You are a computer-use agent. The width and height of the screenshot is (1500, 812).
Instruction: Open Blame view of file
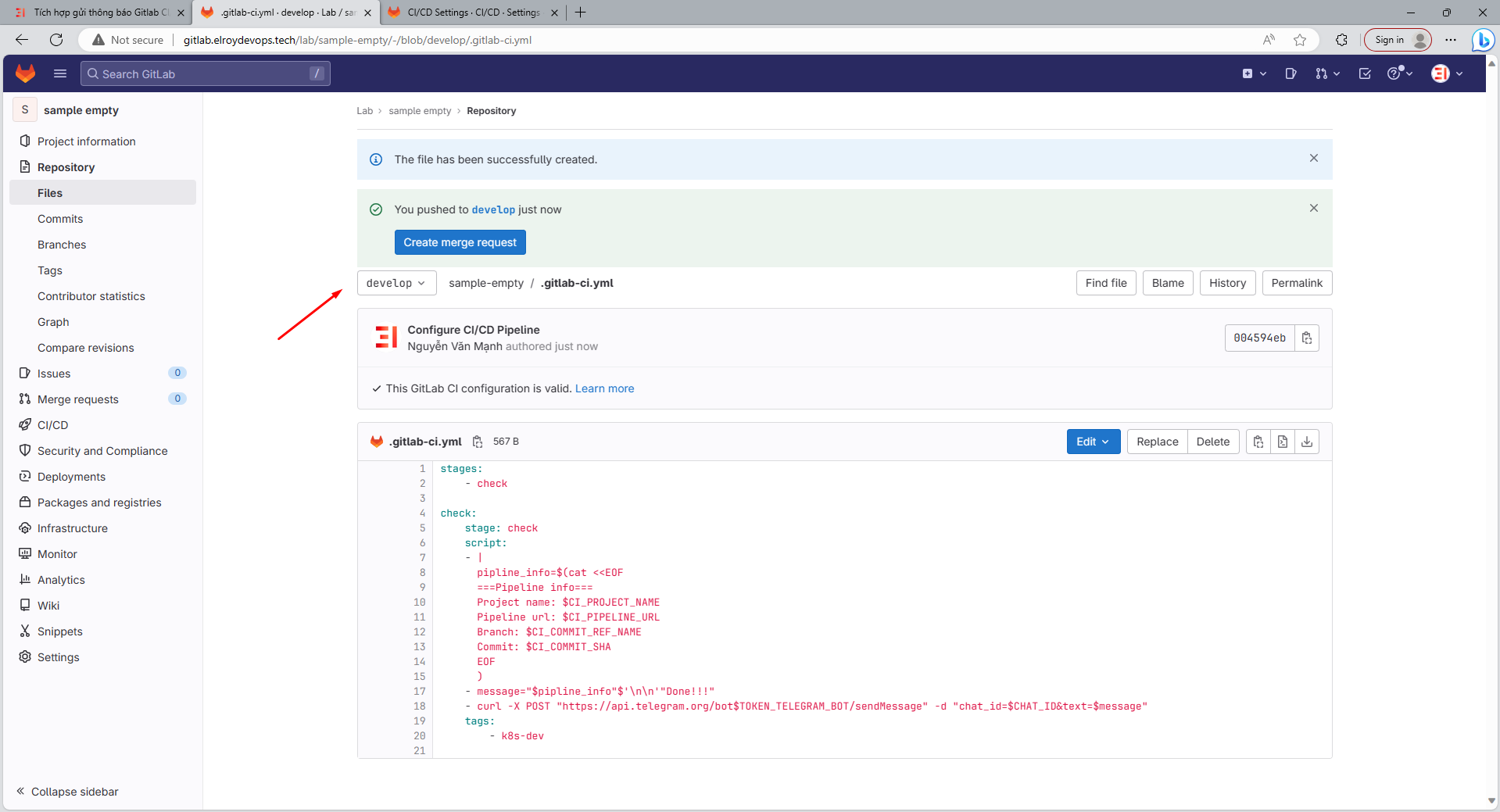1168,283
